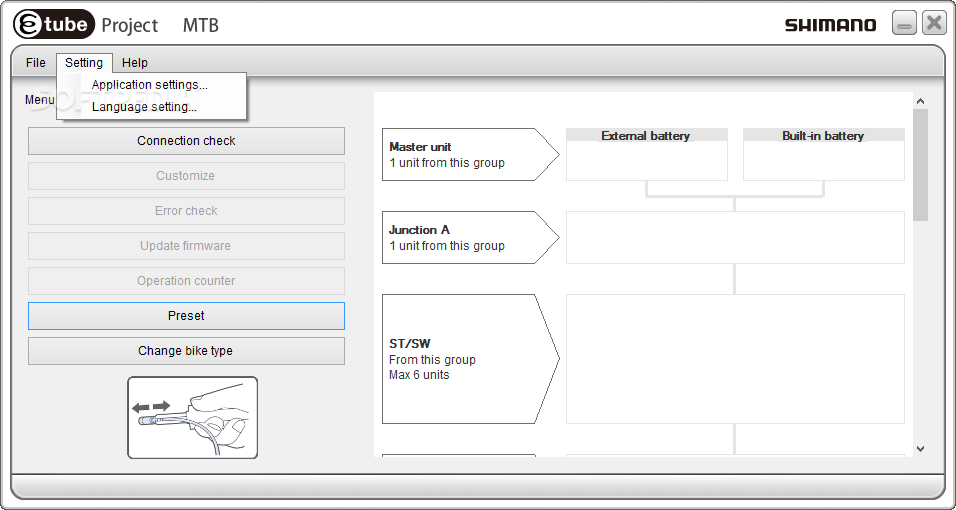Click the E-tube Project logo
The height and width of the screenshot is (510, 956).
point(85,24)
